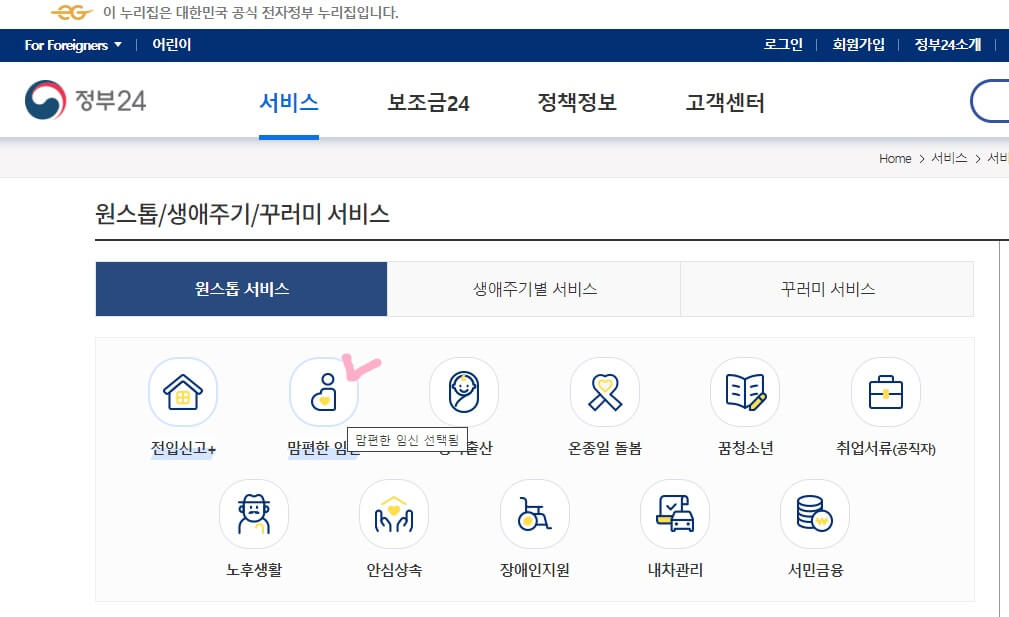Click the 온종일 돌봄 ribbon icon
Screen dimensions: 1009x617
click(x=604, y=390)
